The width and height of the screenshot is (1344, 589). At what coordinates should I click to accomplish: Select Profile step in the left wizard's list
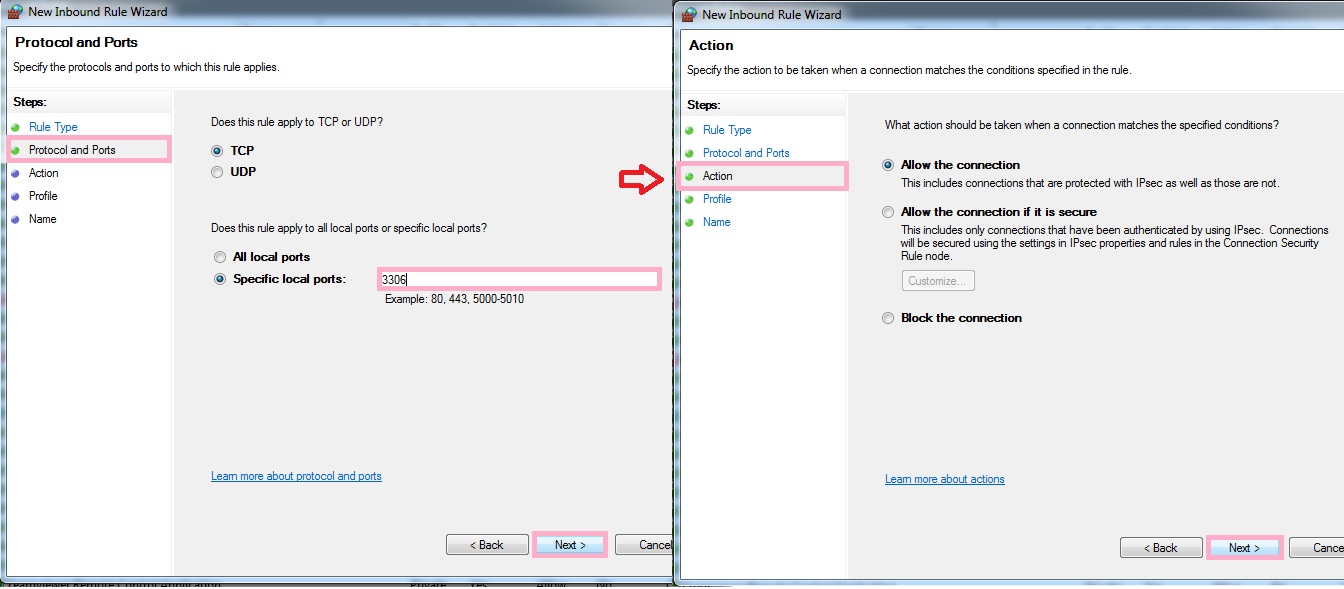(43, 196)
